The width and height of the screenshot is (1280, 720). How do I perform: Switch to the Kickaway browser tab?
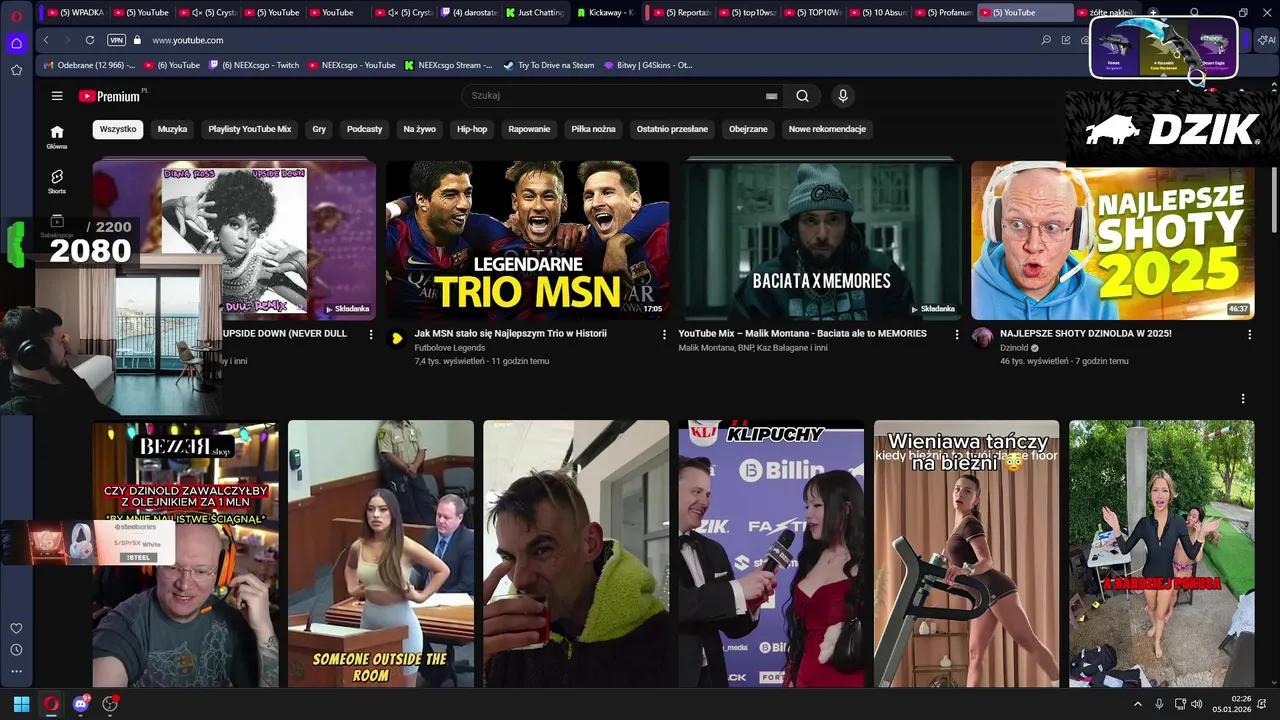click(x=606, y=13)
